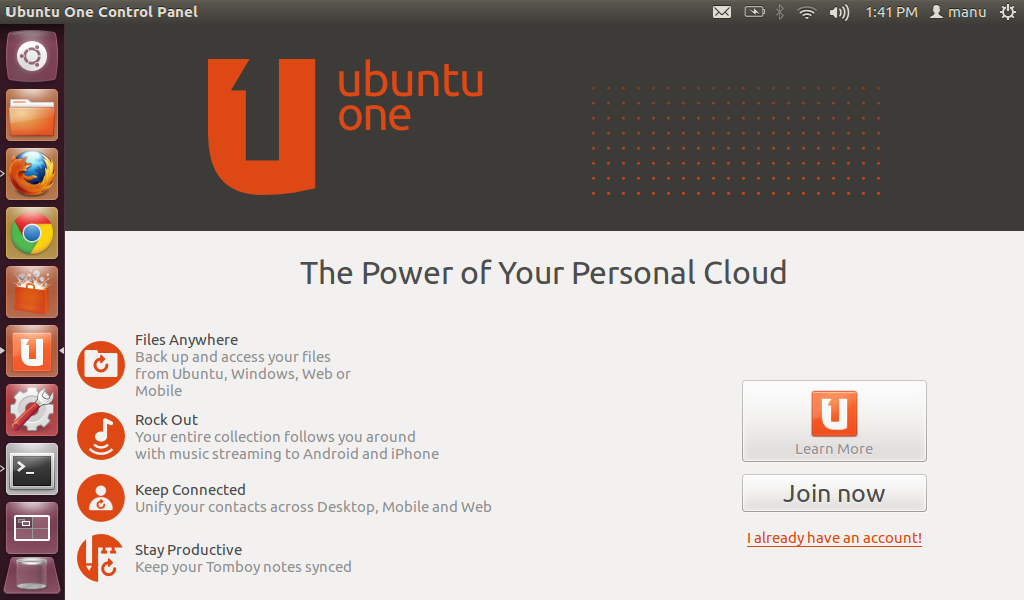This screenshot has height=600, width=1024.
Task: Launch the Terminal from the launcher
Action: point(31,469)
